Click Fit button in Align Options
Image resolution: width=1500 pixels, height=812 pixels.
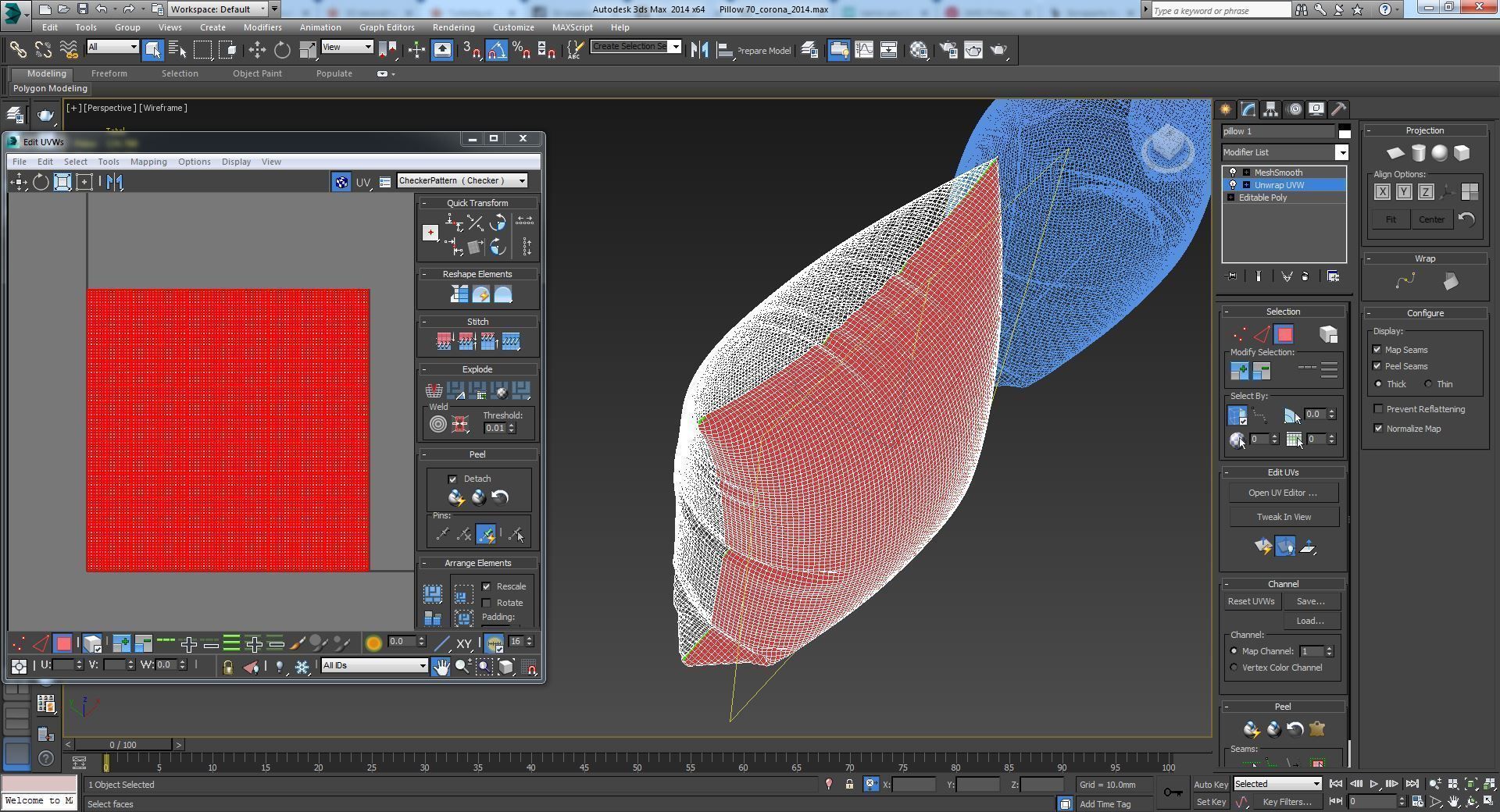pyautogui.click(x=1391, y=219)
